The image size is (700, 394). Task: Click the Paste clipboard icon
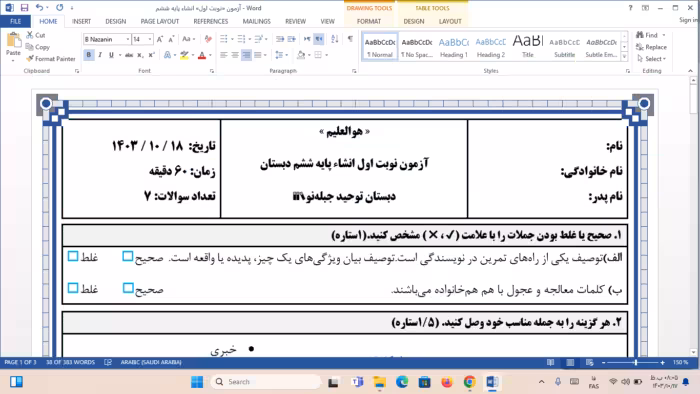[x=13, y=41]
